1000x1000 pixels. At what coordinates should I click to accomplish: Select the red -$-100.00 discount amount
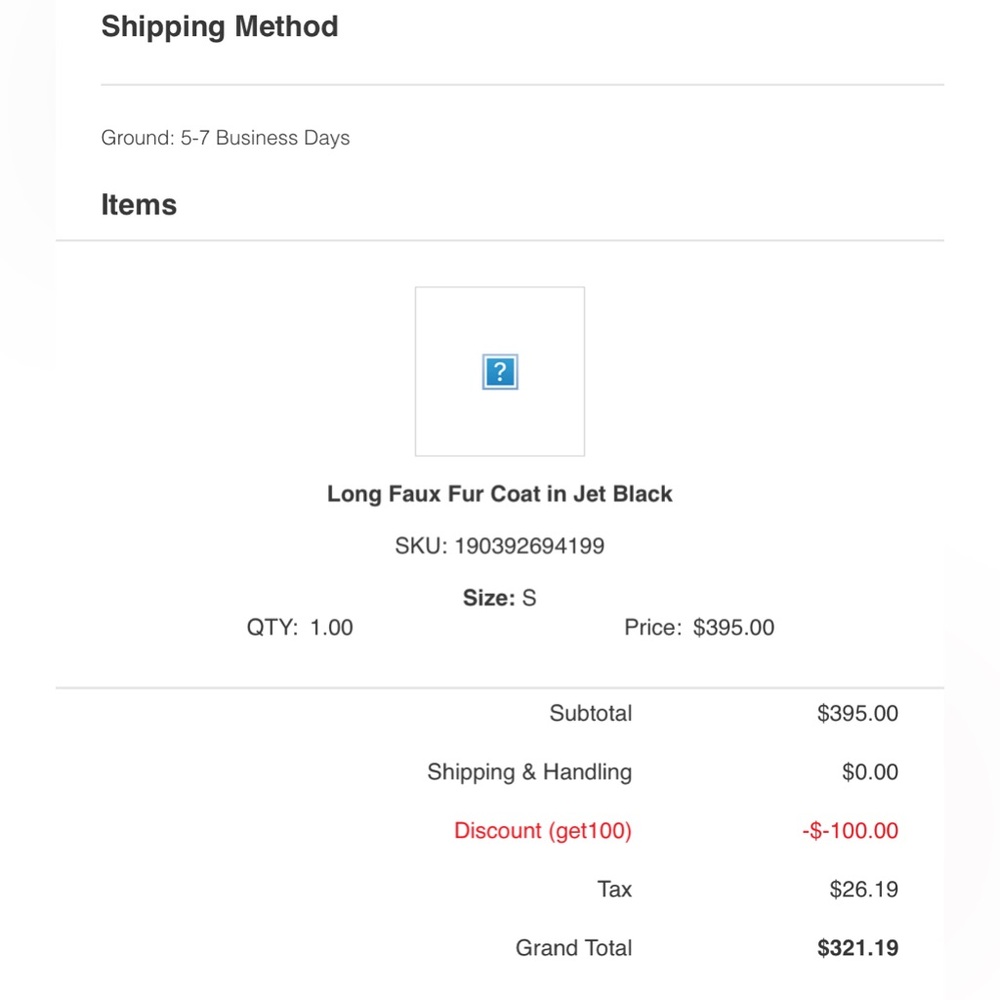(x=850, y=831)
